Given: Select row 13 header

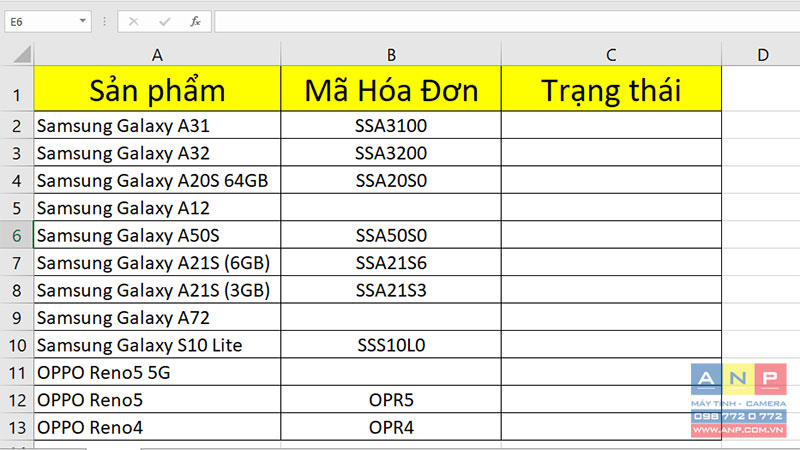Looking at the screenshot, I should (17, 427).
